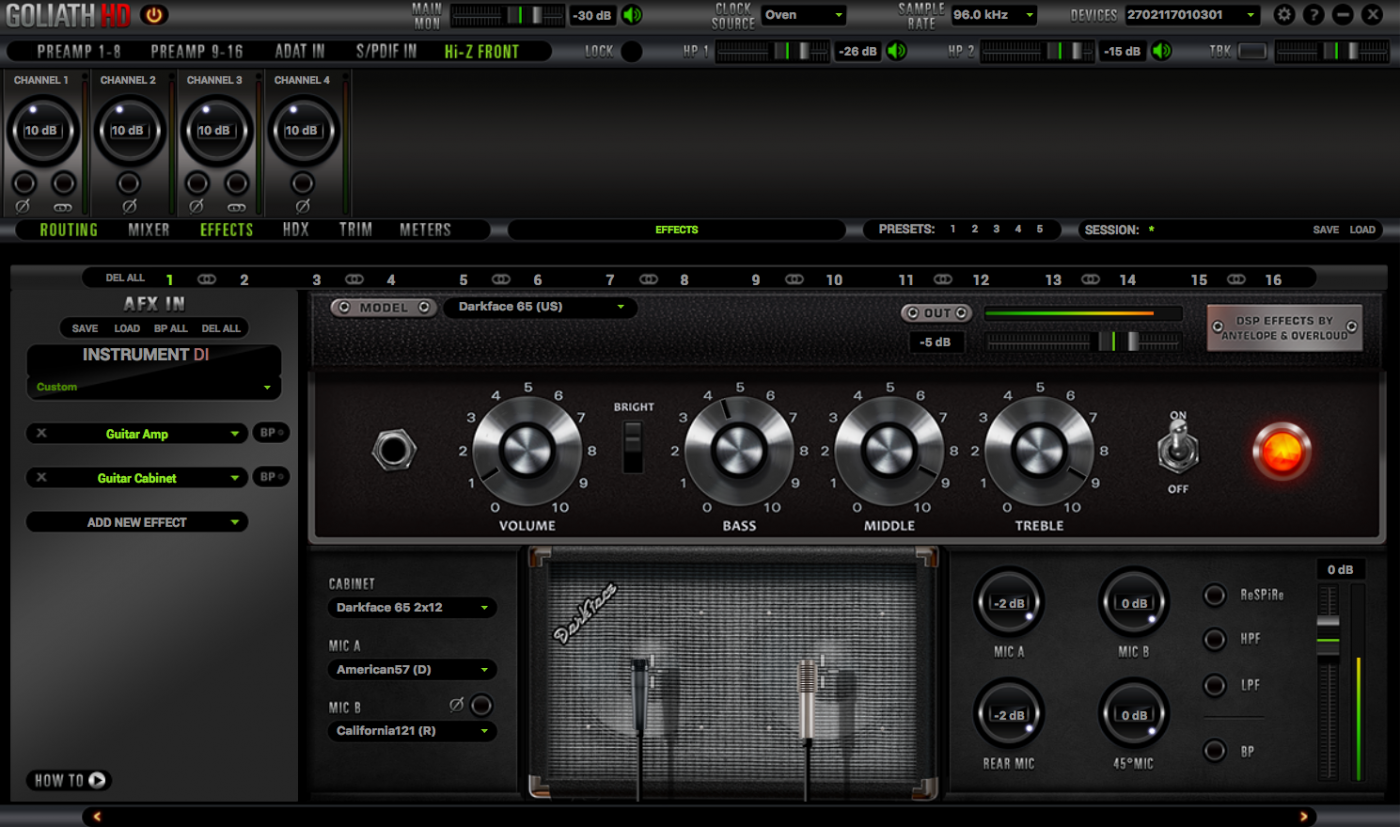Open the MIC B dropdown California121 (R)
Image resolution: width=1400 pixels, height=827 pixels.
point(412,731)
